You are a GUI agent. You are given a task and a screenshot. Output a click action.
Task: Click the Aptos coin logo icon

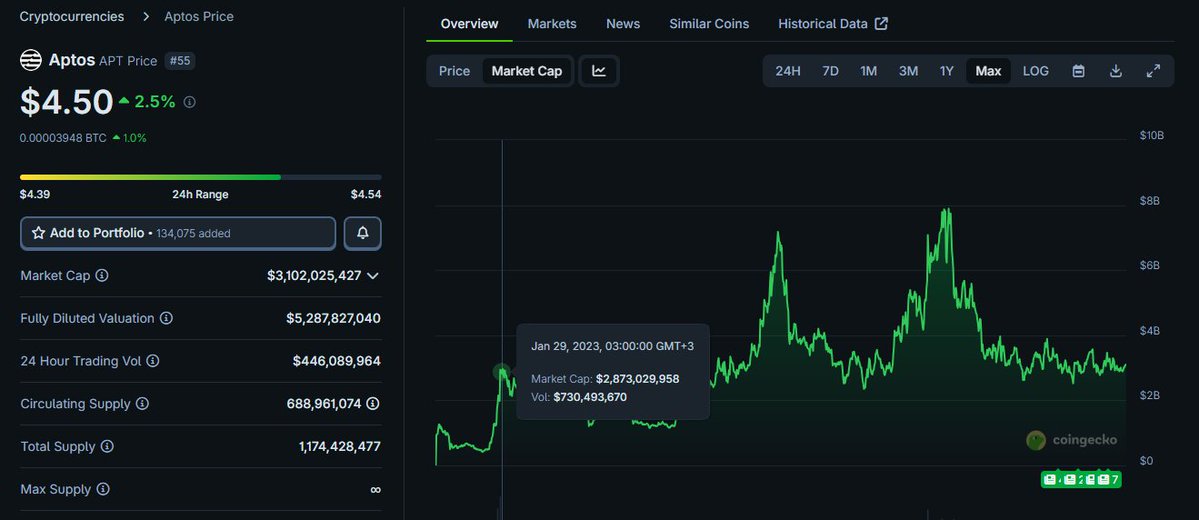[x=31, y=60]
